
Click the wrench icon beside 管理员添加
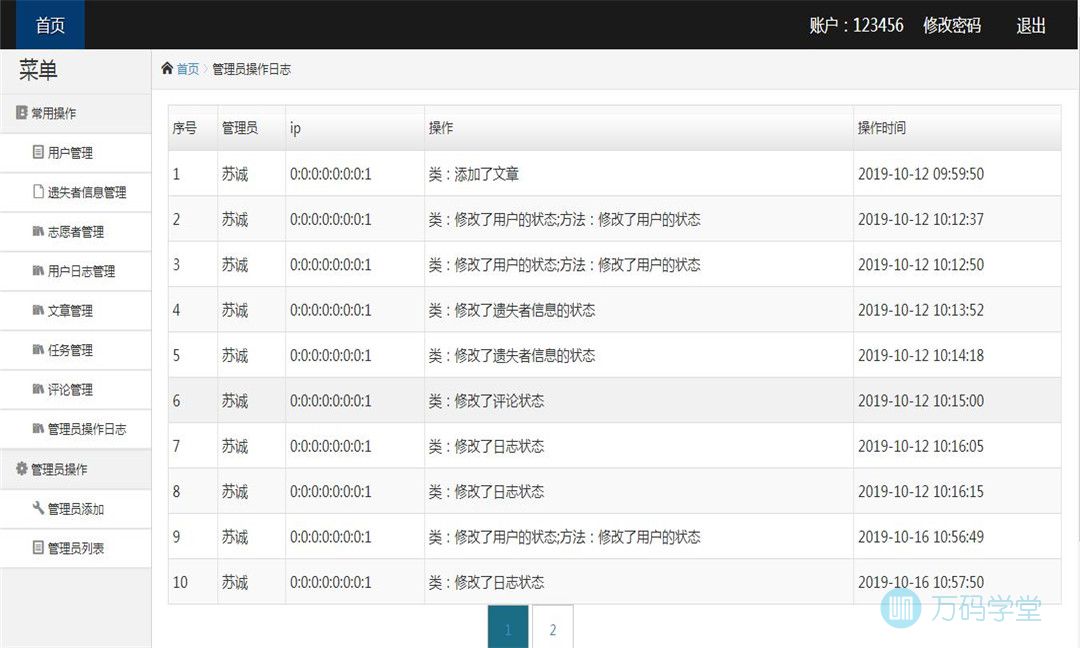click(38, 509)
